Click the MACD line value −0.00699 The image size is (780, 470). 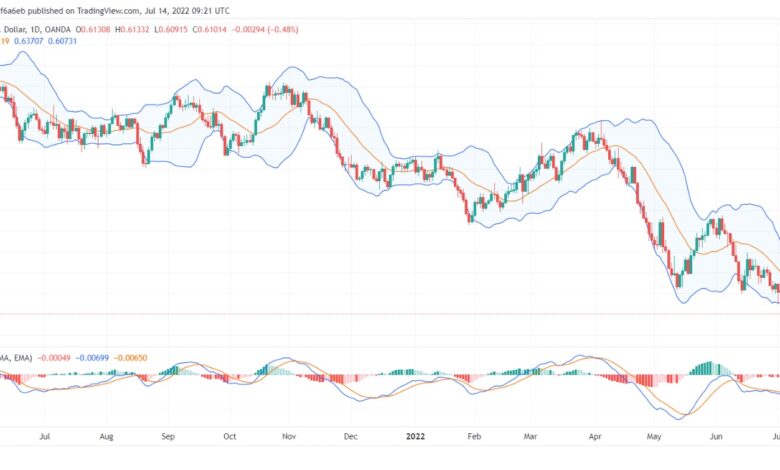tap(92, 358)
